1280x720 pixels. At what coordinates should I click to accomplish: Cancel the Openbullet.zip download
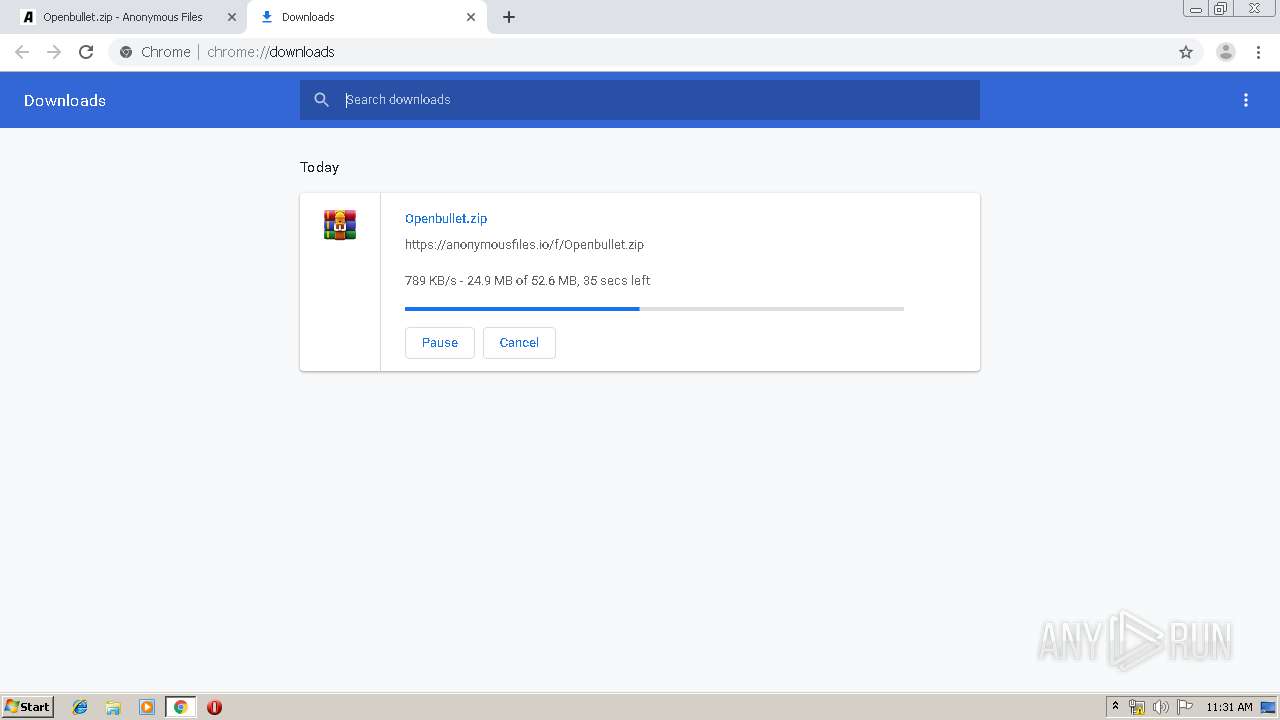[x=519, y=342]
